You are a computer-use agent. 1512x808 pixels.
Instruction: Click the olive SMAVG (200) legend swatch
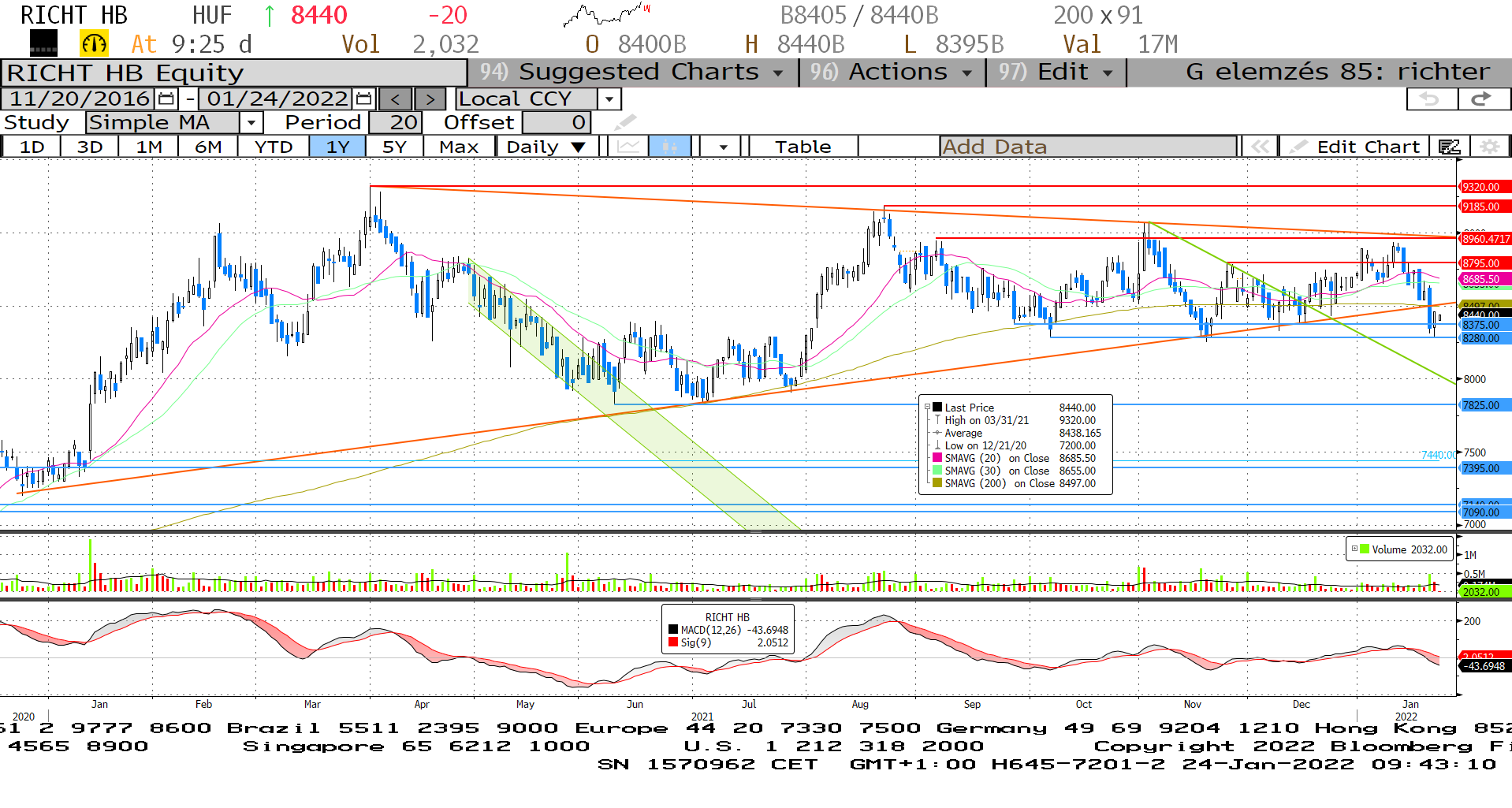[x=937, y=483]
